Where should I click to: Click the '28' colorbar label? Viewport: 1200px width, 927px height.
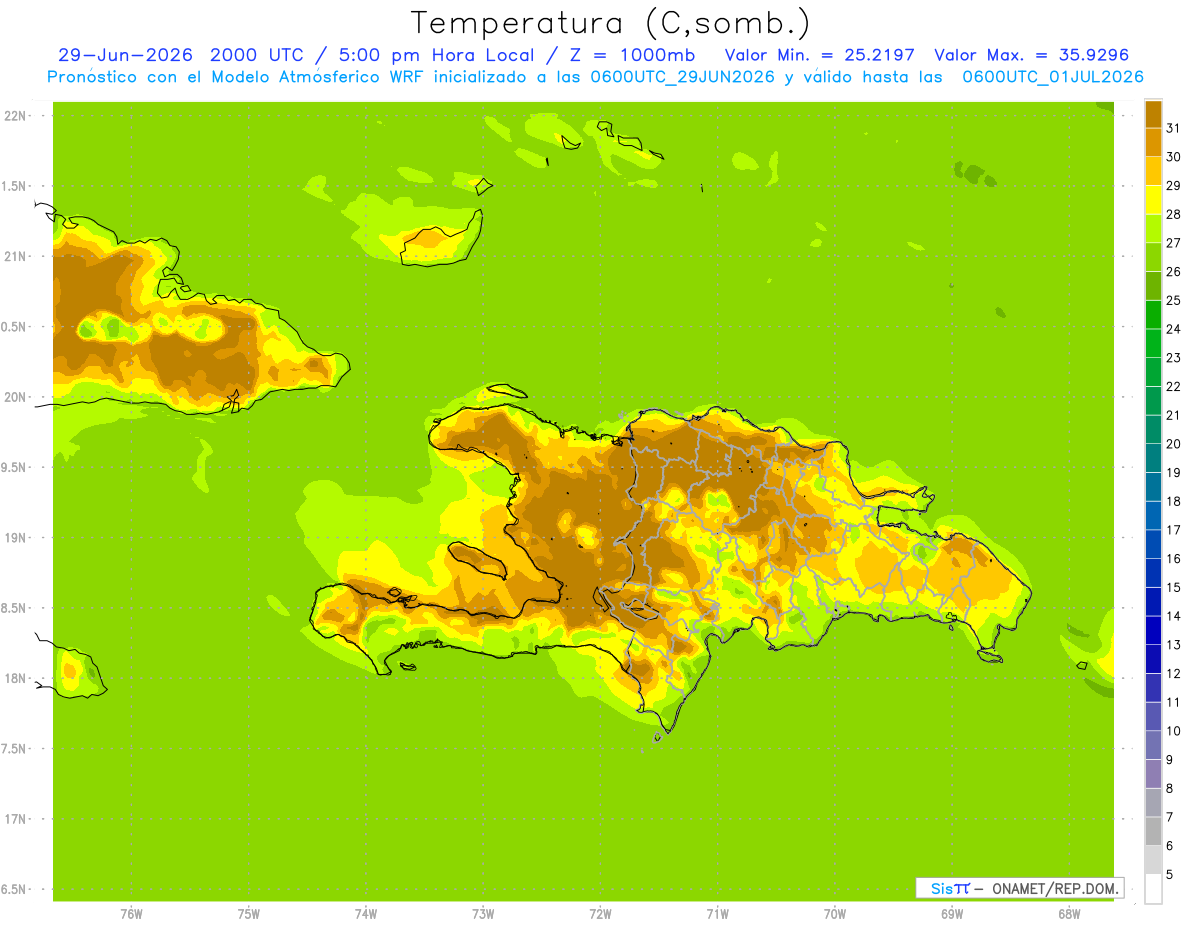pyautogui.click(x=1174, y=214)
